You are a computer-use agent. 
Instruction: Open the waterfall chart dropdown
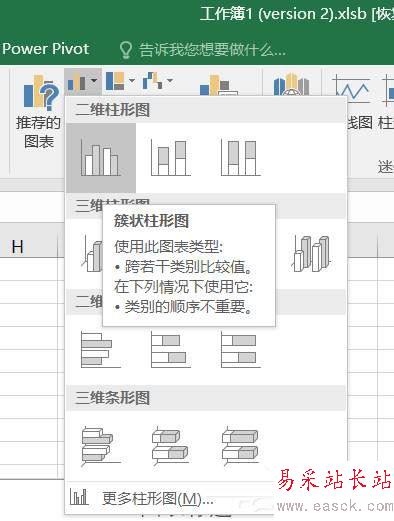tap(158, 81)
